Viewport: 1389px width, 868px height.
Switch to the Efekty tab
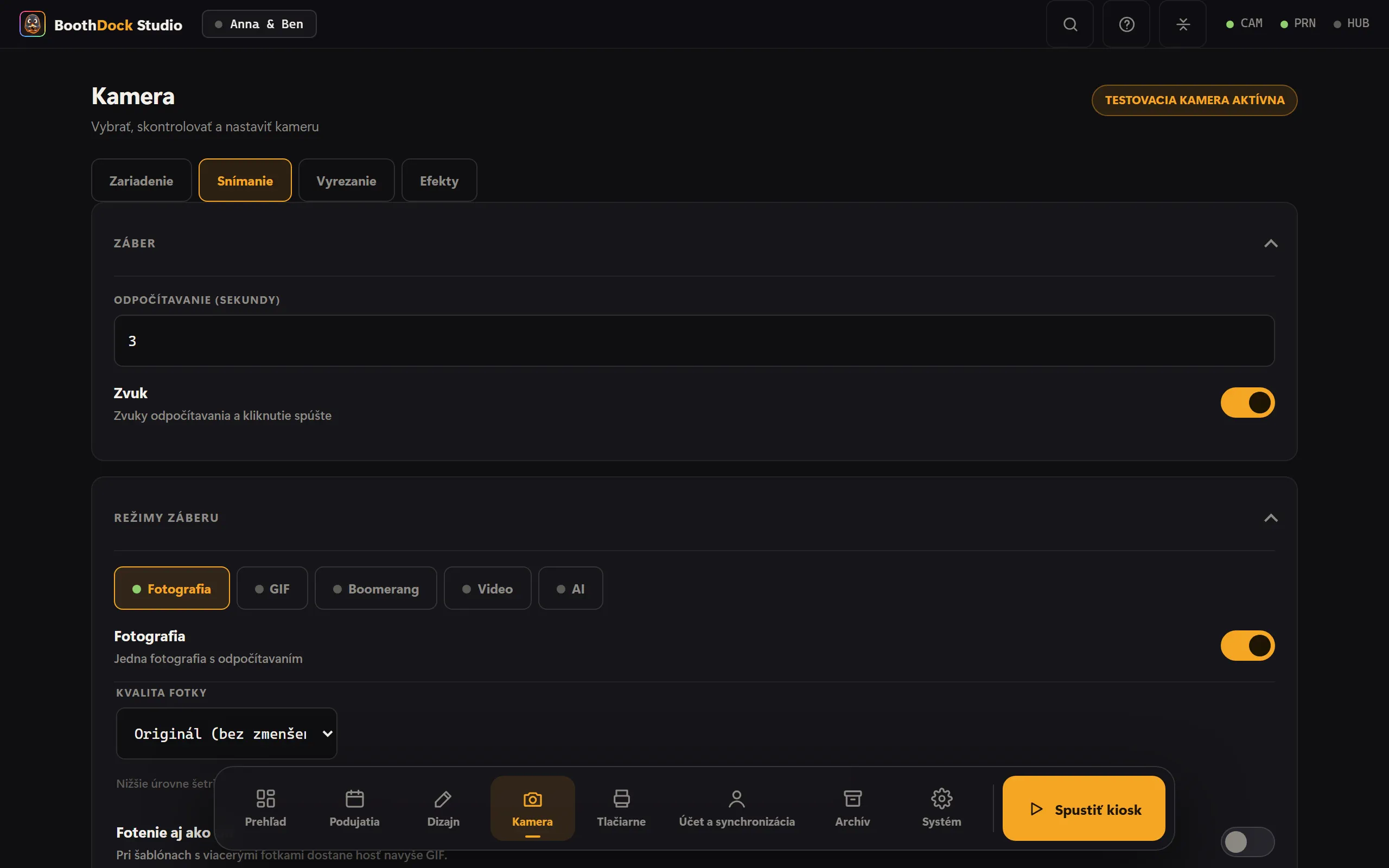tap(439, 180)
